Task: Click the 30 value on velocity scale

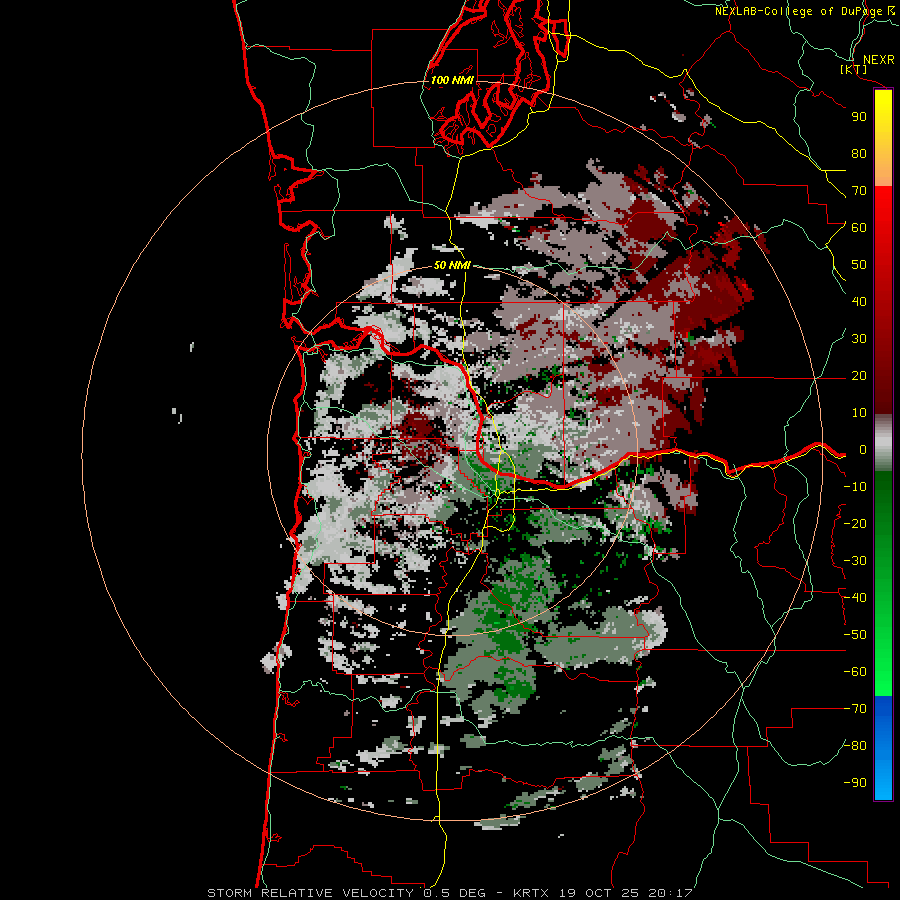Action: tap(859, 339)
